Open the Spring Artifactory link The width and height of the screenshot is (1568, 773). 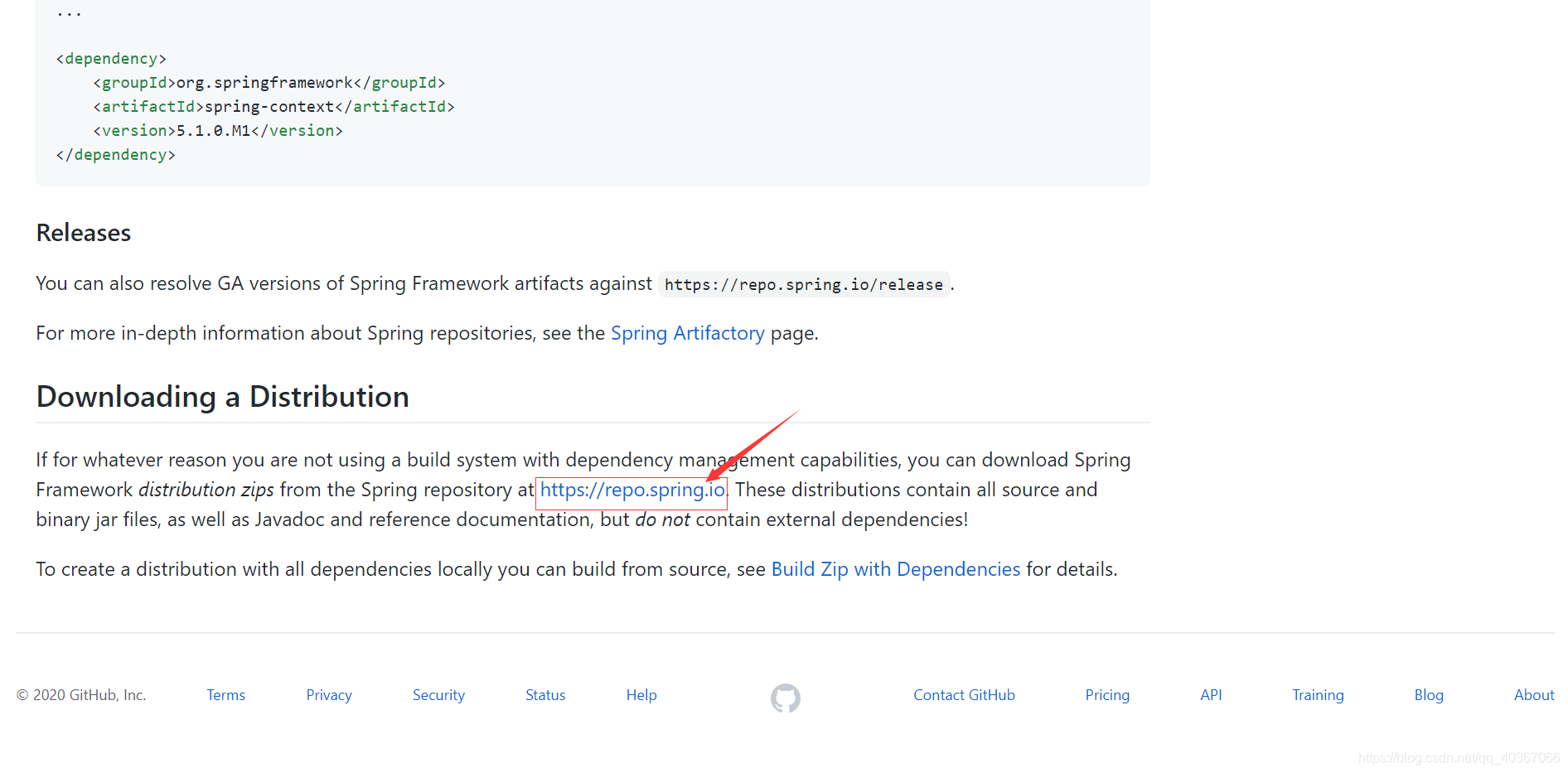click(687, 333)
